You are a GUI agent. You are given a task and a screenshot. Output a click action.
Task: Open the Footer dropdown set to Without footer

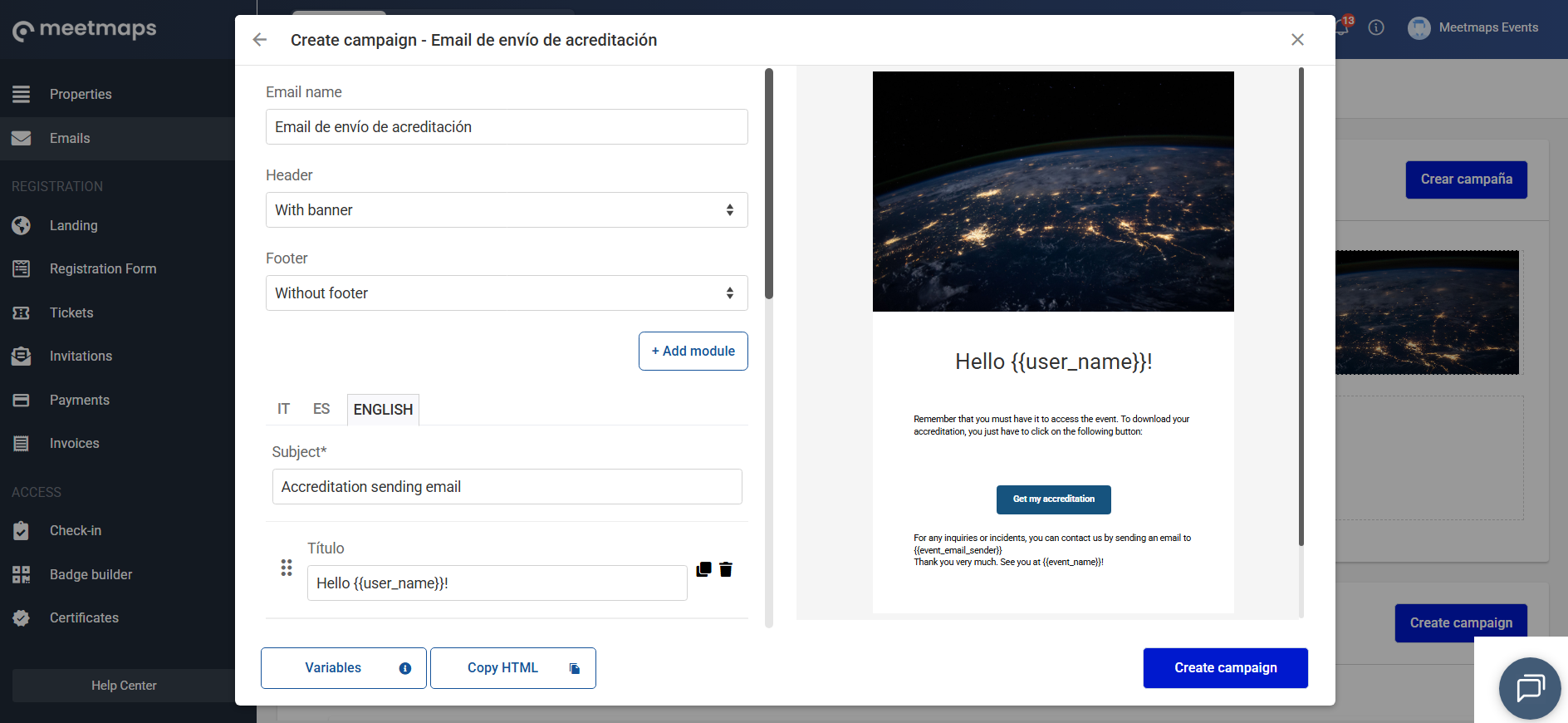[507, 293]
